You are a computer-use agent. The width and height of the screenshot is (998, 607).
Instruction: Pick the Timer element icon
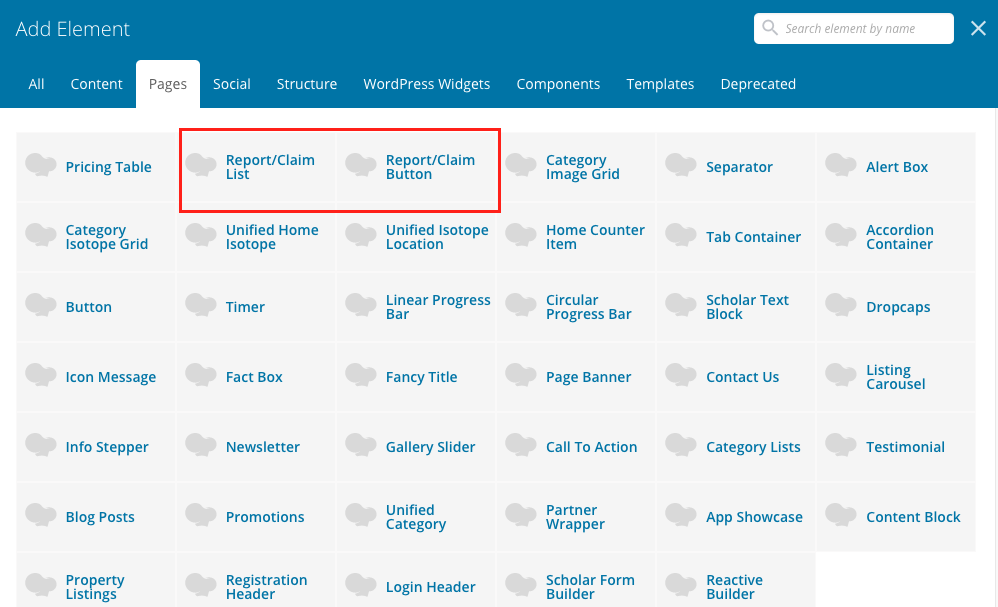201,306
